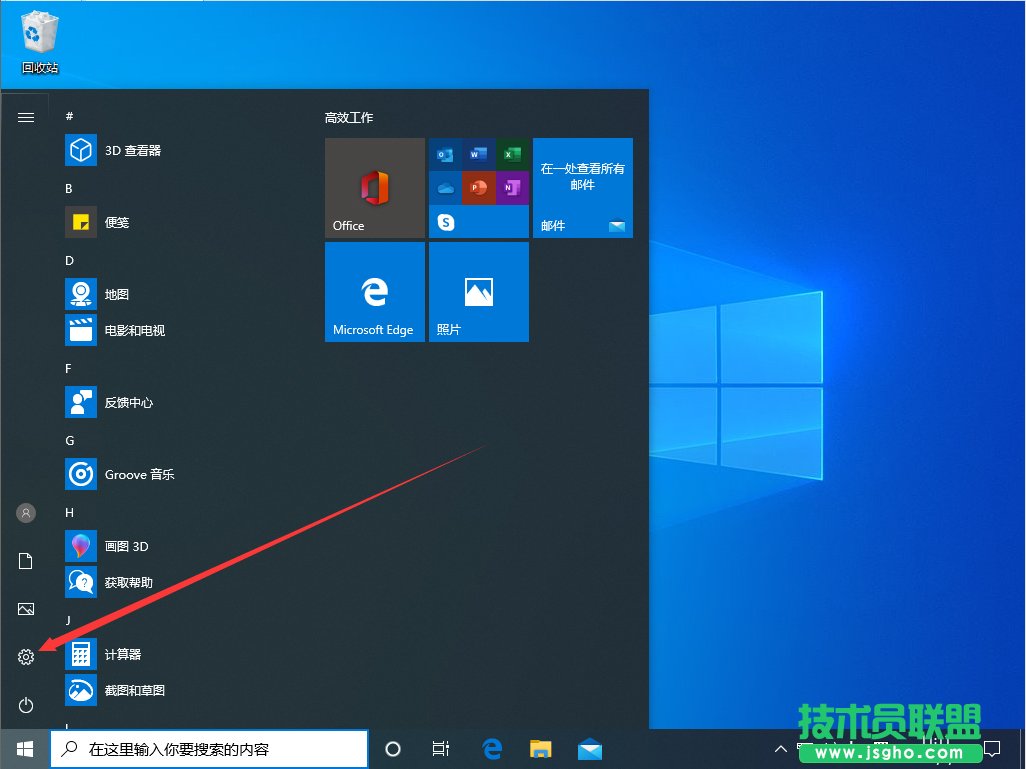Open Task View on the taskbar

click(441, 748)
